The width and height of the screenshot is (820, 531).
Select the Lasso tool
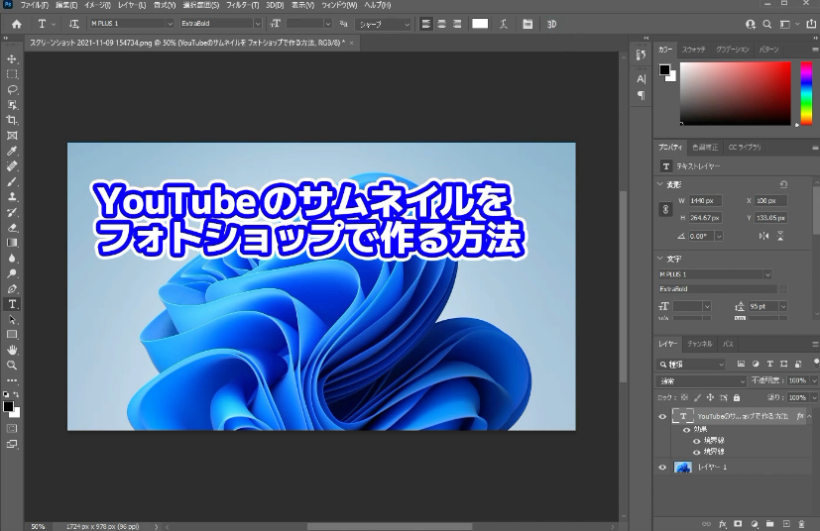pos(12,89)
